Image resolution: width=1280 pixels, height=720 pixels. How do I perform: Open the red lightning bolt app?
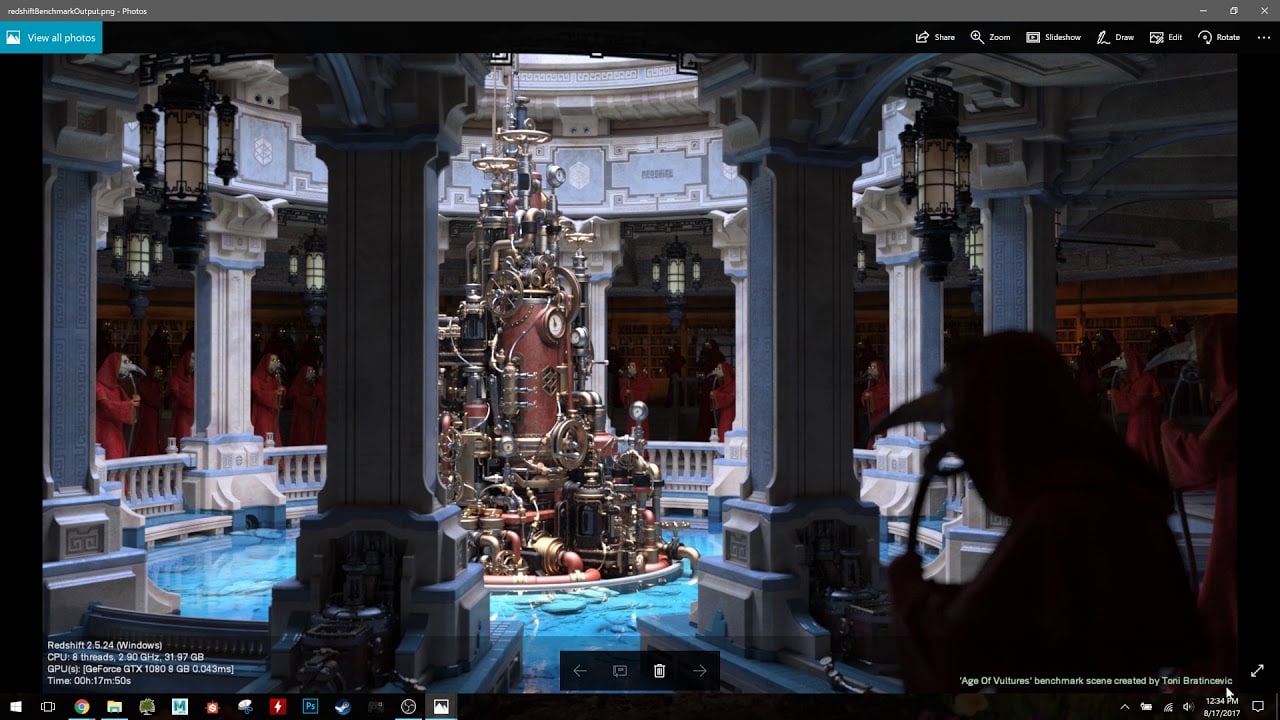278,706
